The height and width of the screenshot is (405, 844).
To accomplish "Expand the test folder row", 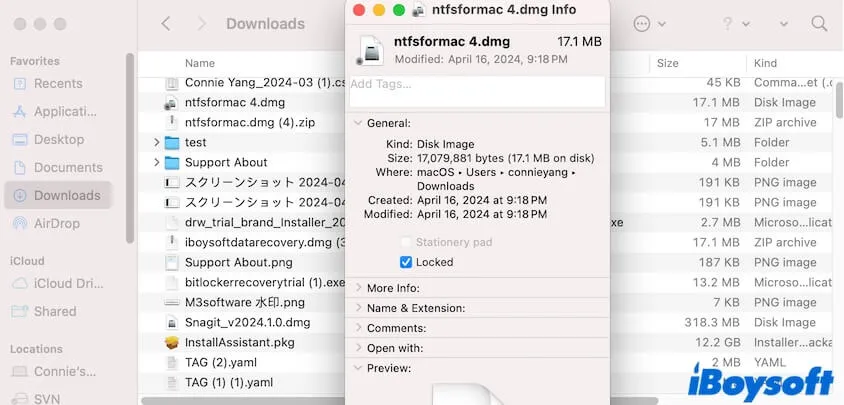I will click(x=157, y=143).
